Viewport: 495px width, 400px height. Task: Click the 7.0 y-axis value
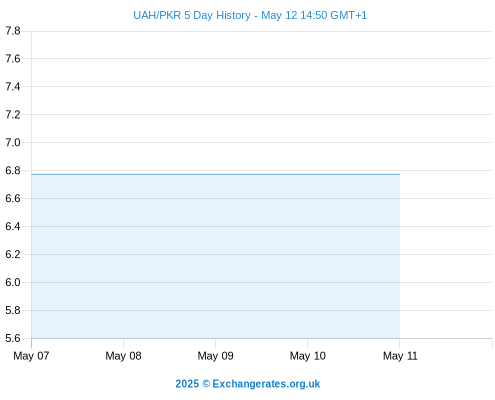tap(13, 143)
